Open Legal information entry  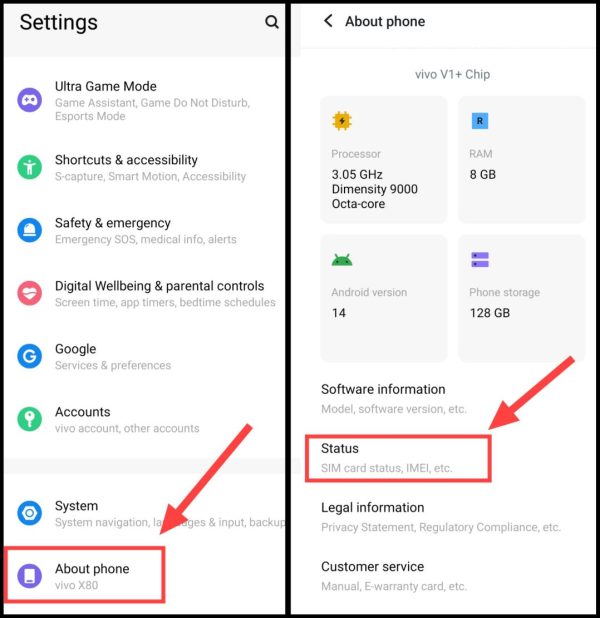tap(449, 517)
